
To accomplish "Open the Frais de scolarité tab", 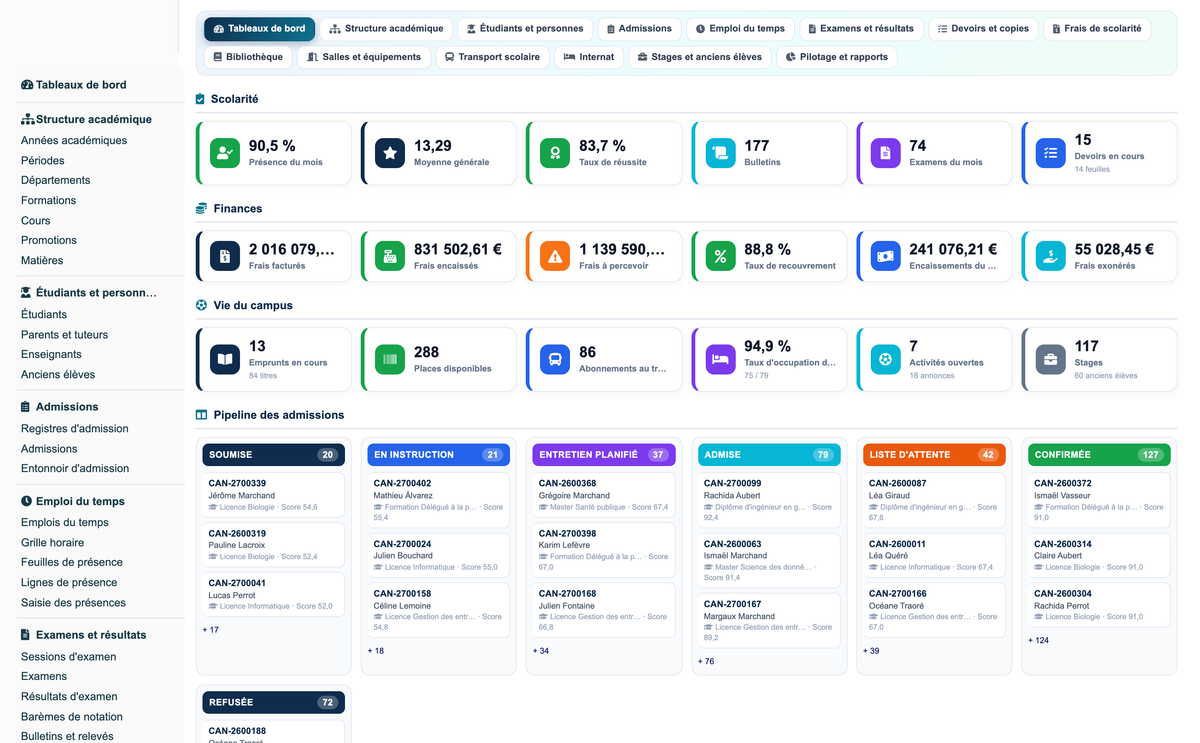I will [1096, 29].
